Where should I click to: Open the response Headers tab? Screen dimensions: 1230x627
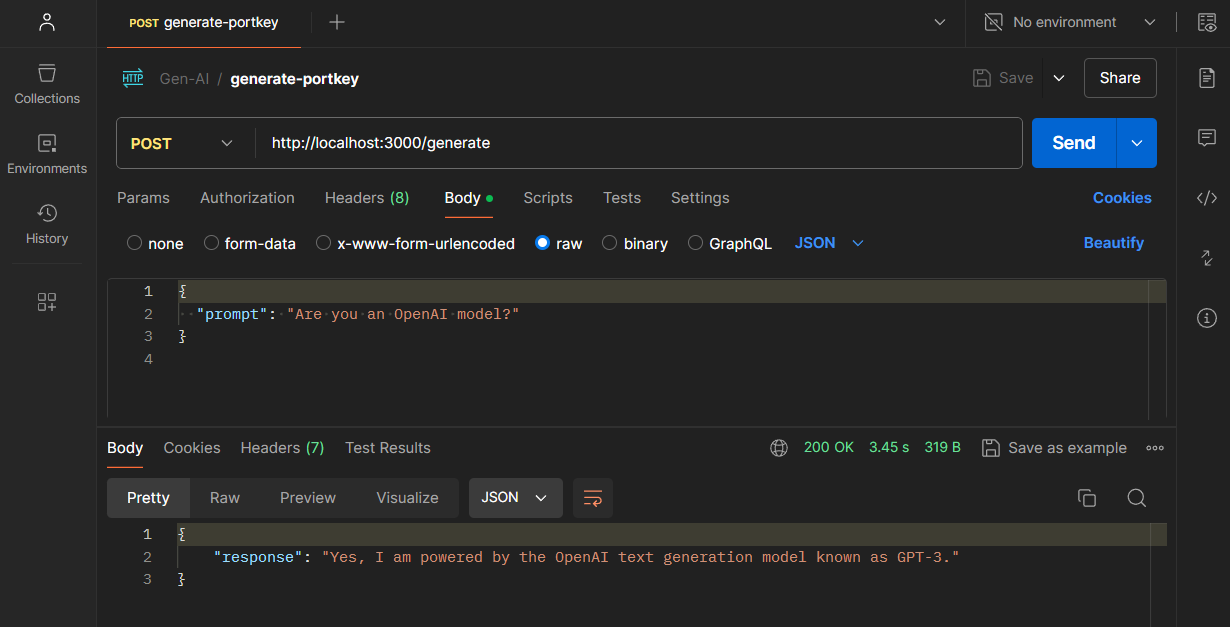coord(282,448)
